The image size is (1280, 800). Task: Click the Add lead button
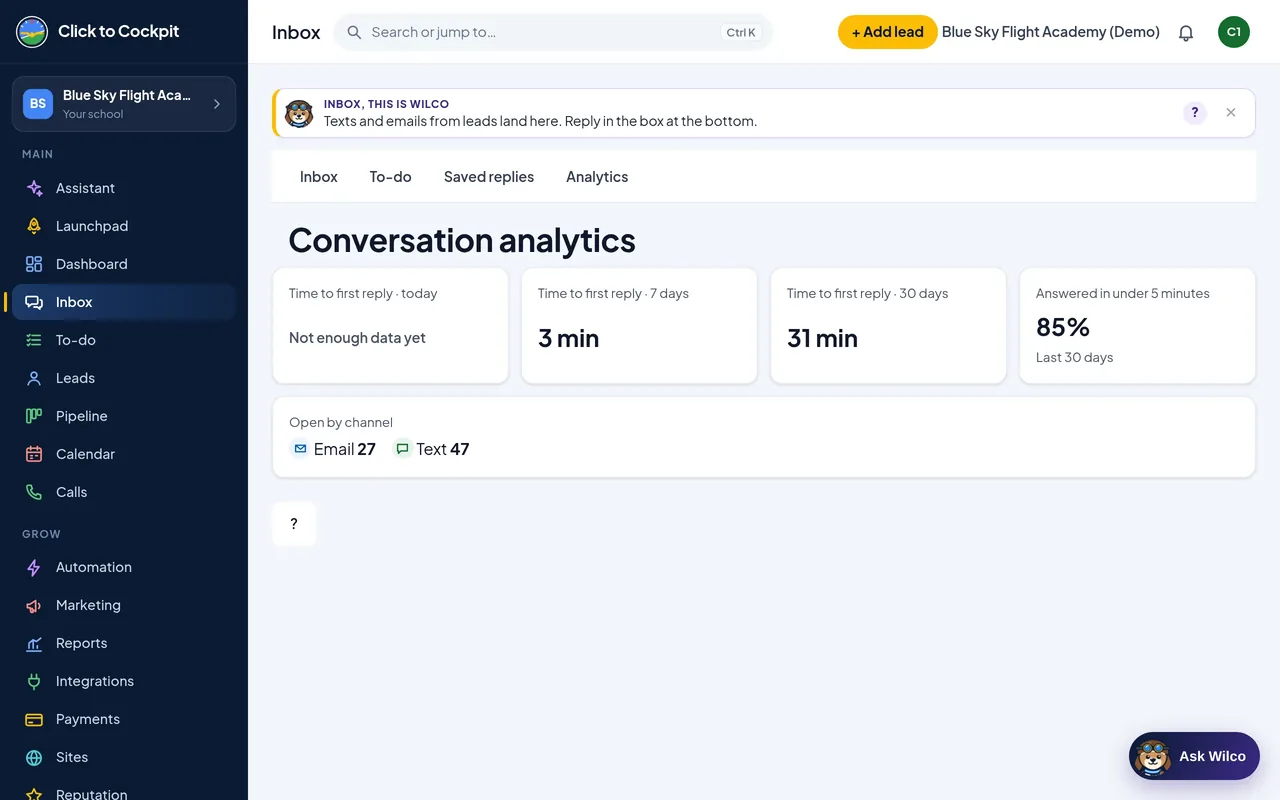pos(887,32)
